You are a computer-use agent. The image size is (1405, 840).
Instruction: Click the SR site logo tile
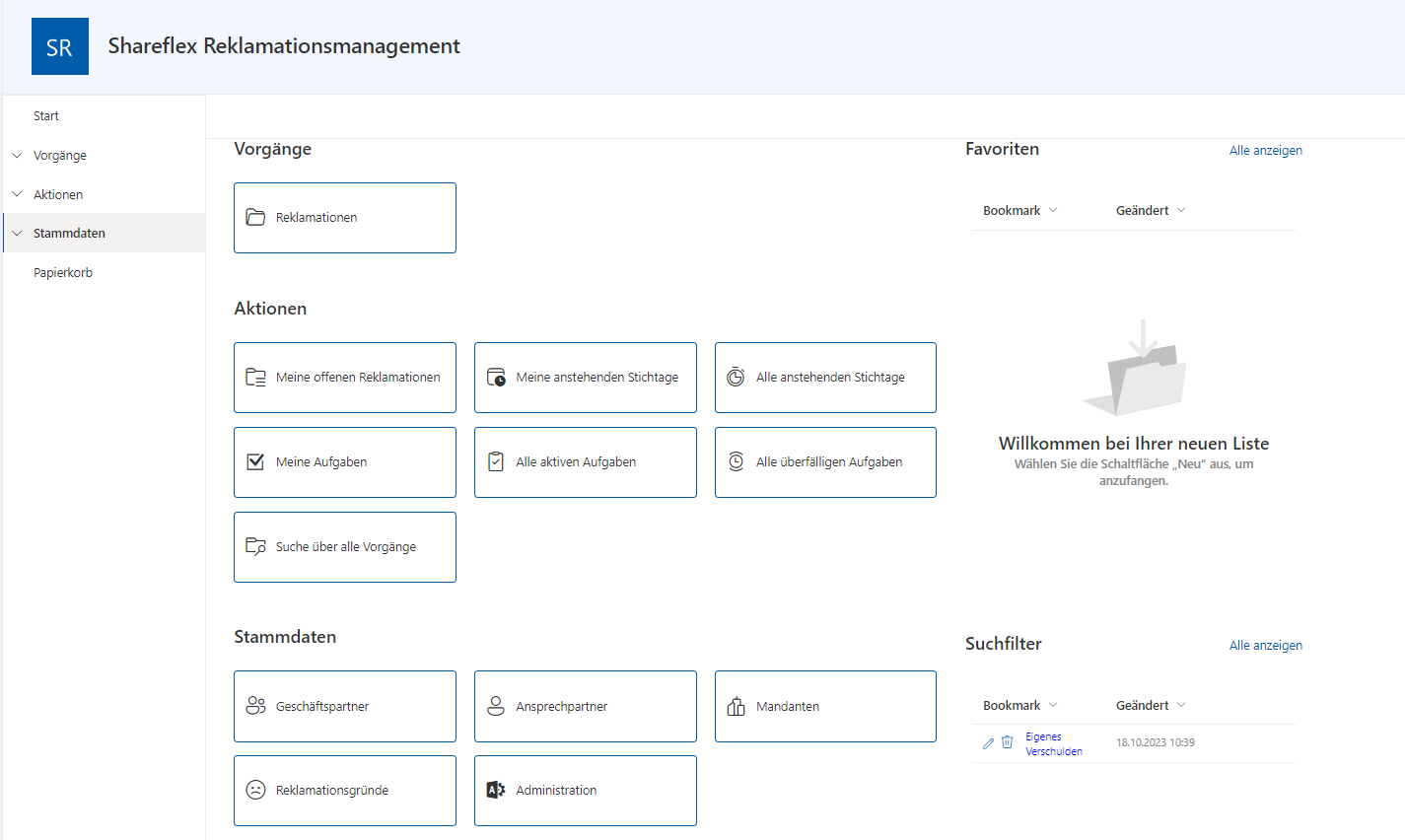click(x=60, y=46)
